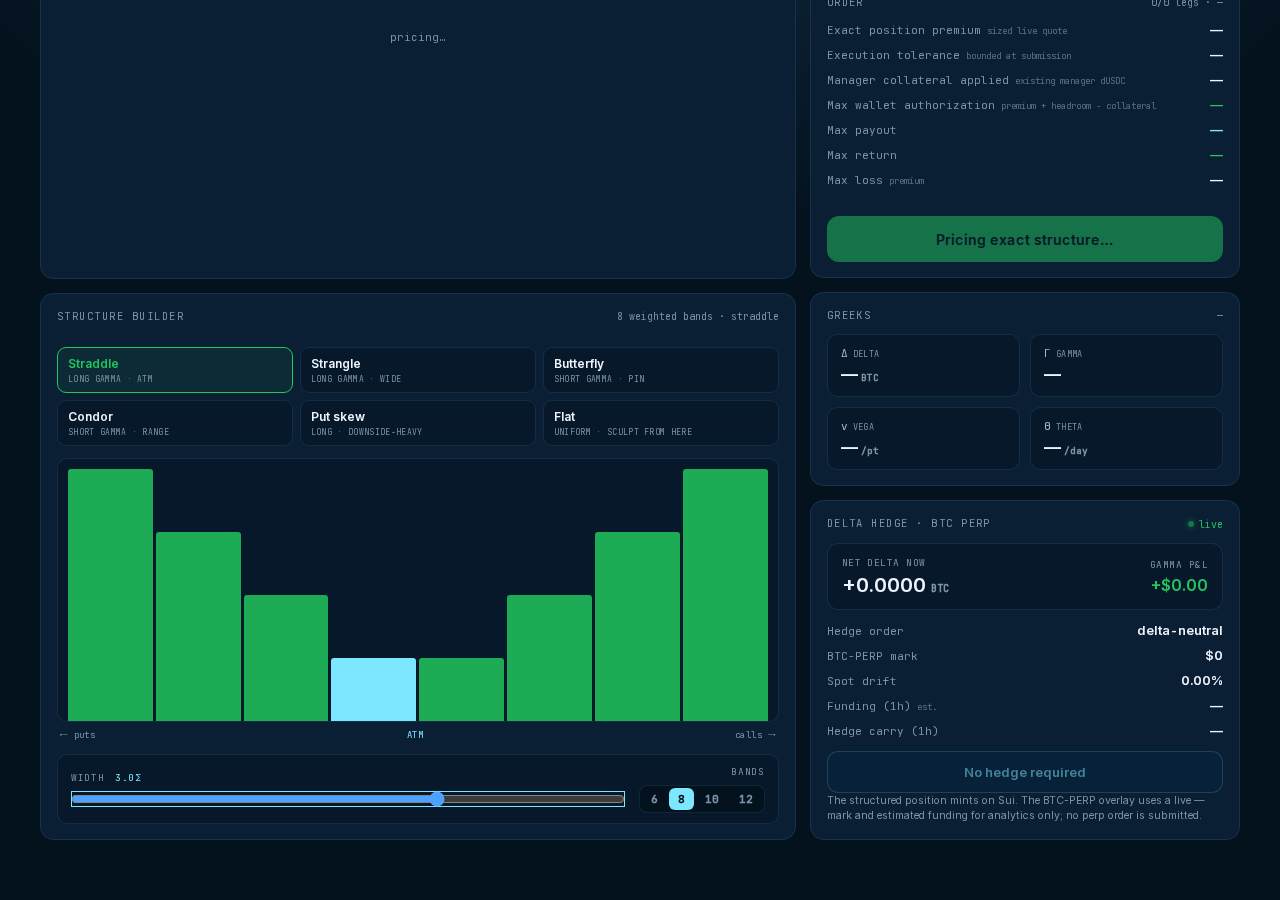Set band count to 8
Viewport: 1280px width, 900px height.
click(x=681, y=799)
